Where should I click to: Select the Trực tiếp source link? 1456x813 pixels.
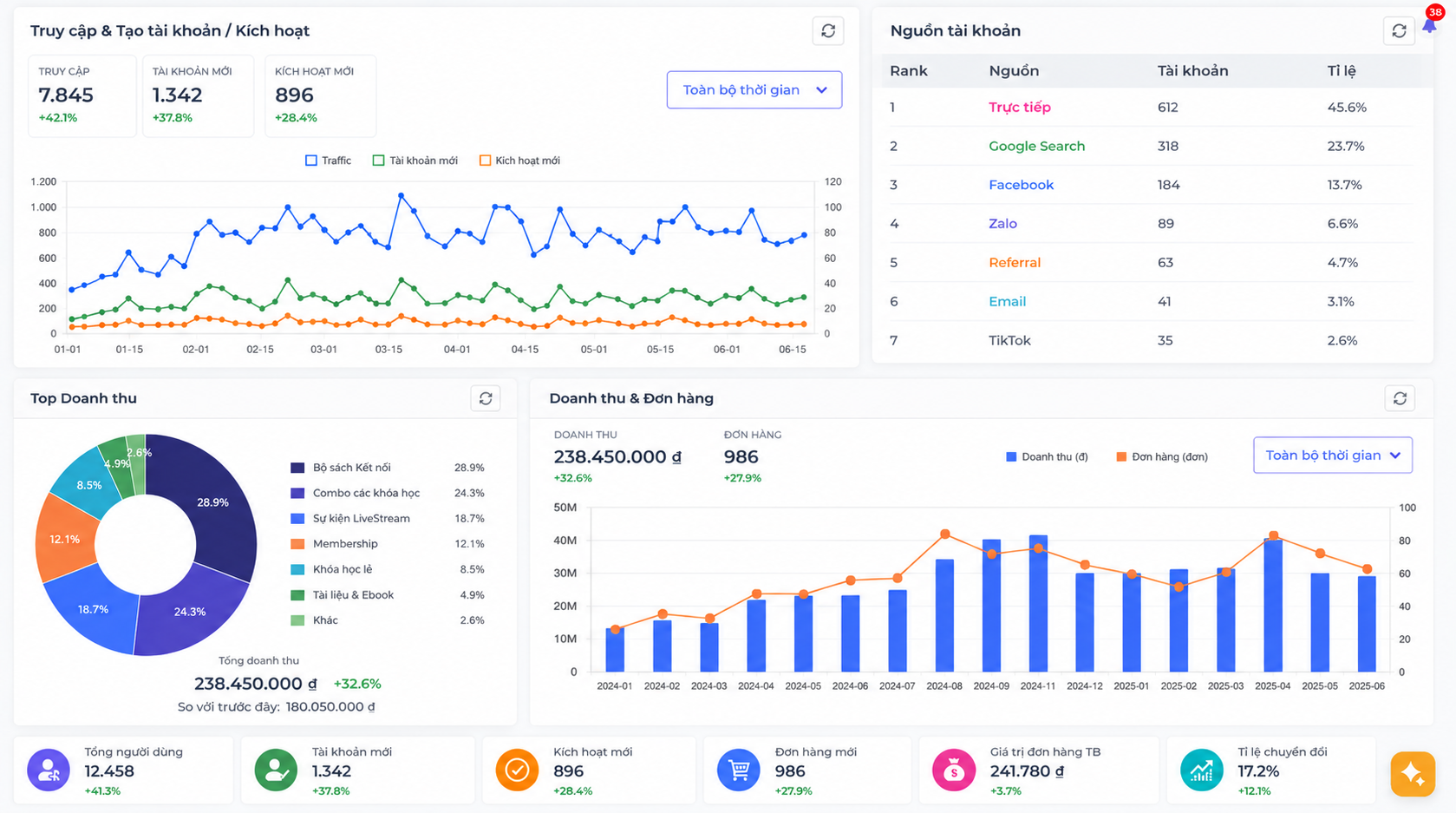coord(1020,108)
